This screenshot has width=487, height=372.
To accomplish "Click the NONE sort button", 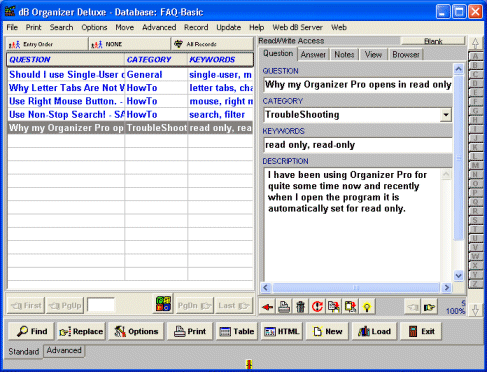I will tap(130, 44).
